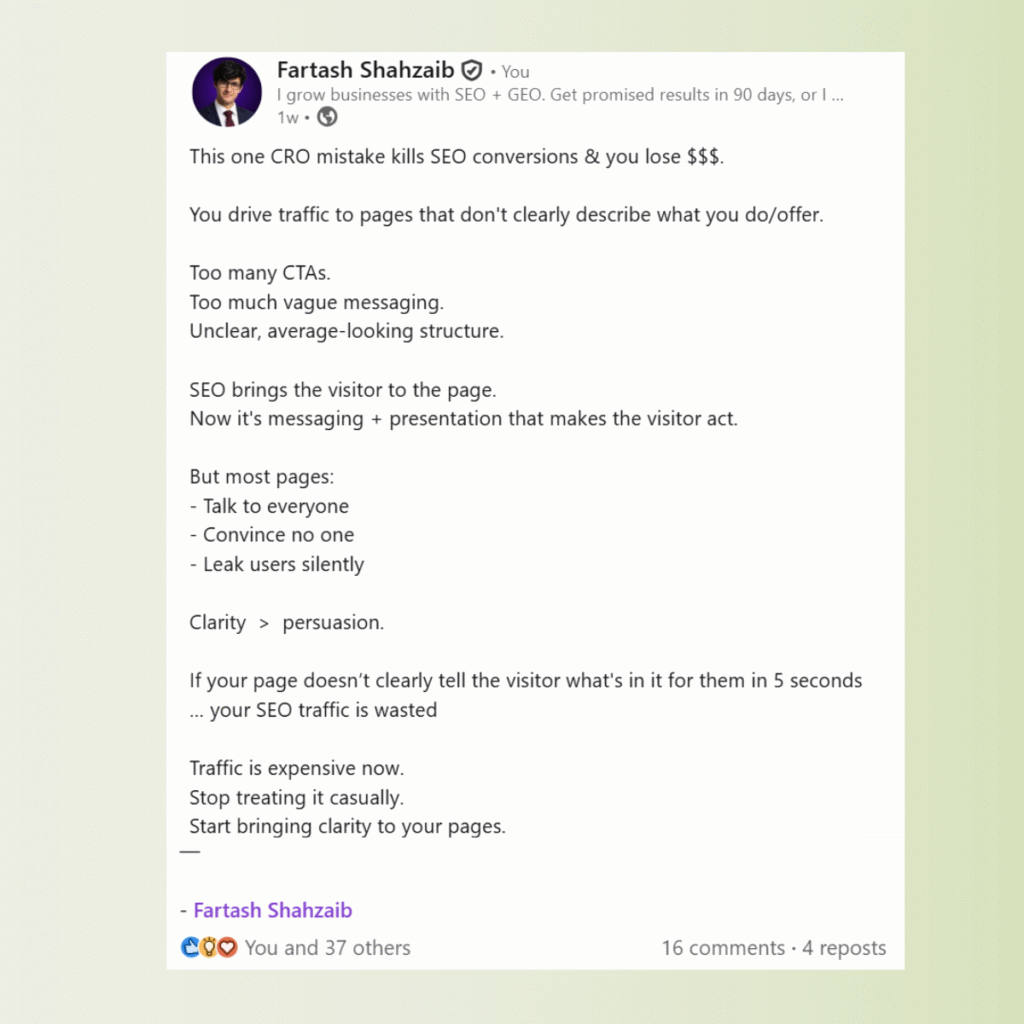Viewport: 1024px width, 1024px height.
Task: Click the blue Like reaction icon
Action: 191,947
